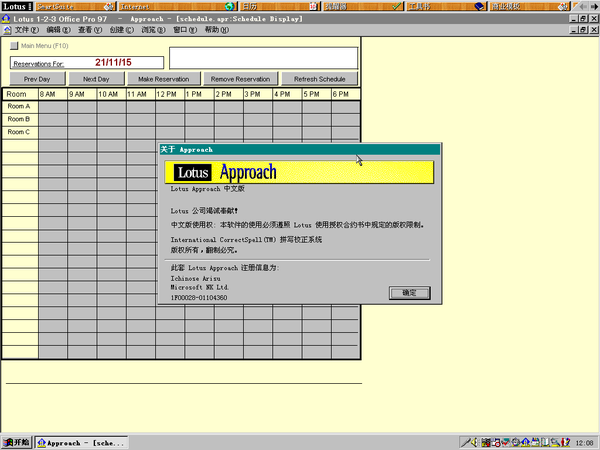Viewport: 600px width, 450px height.
Task: Select the Room C row label
Action: pyautogui.click(x=20, y=132)
